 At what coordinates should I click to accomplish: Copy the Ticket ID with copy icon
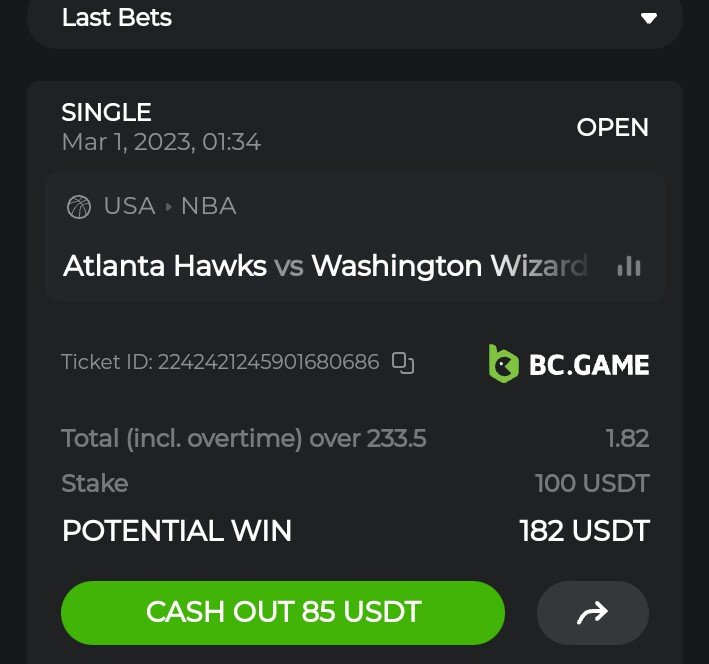(403, 363)
